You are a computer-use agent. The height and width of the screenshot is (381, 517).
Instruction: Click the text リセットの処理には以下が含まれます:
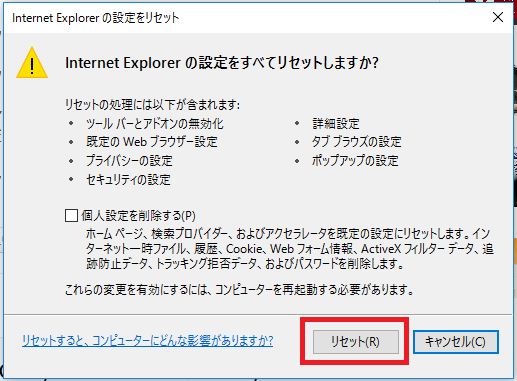tap(152, 105)
